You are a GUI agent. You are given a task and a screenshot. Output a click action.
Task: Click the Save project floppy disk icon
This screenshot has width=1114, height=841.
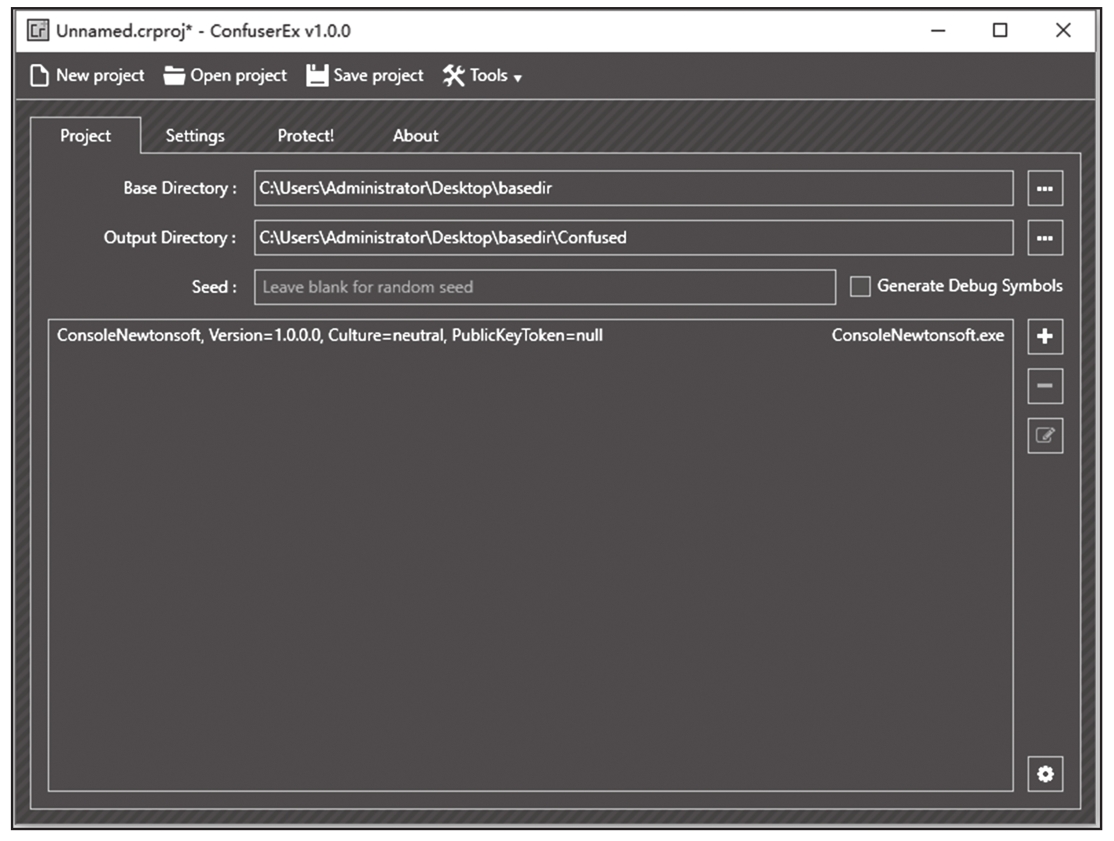click(317, 76)
